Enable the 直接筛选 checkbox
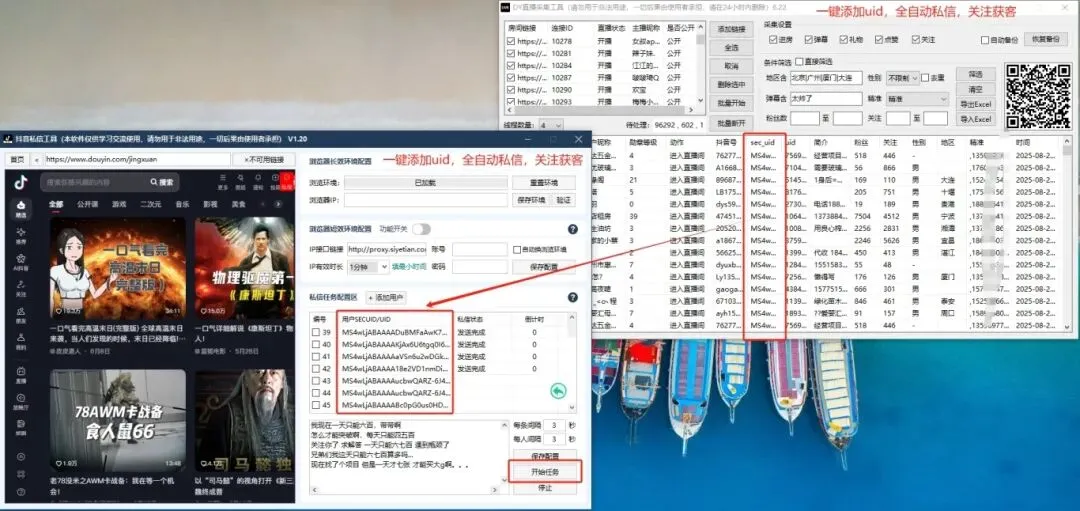1080x511 pixels. [x=800, y=62]
